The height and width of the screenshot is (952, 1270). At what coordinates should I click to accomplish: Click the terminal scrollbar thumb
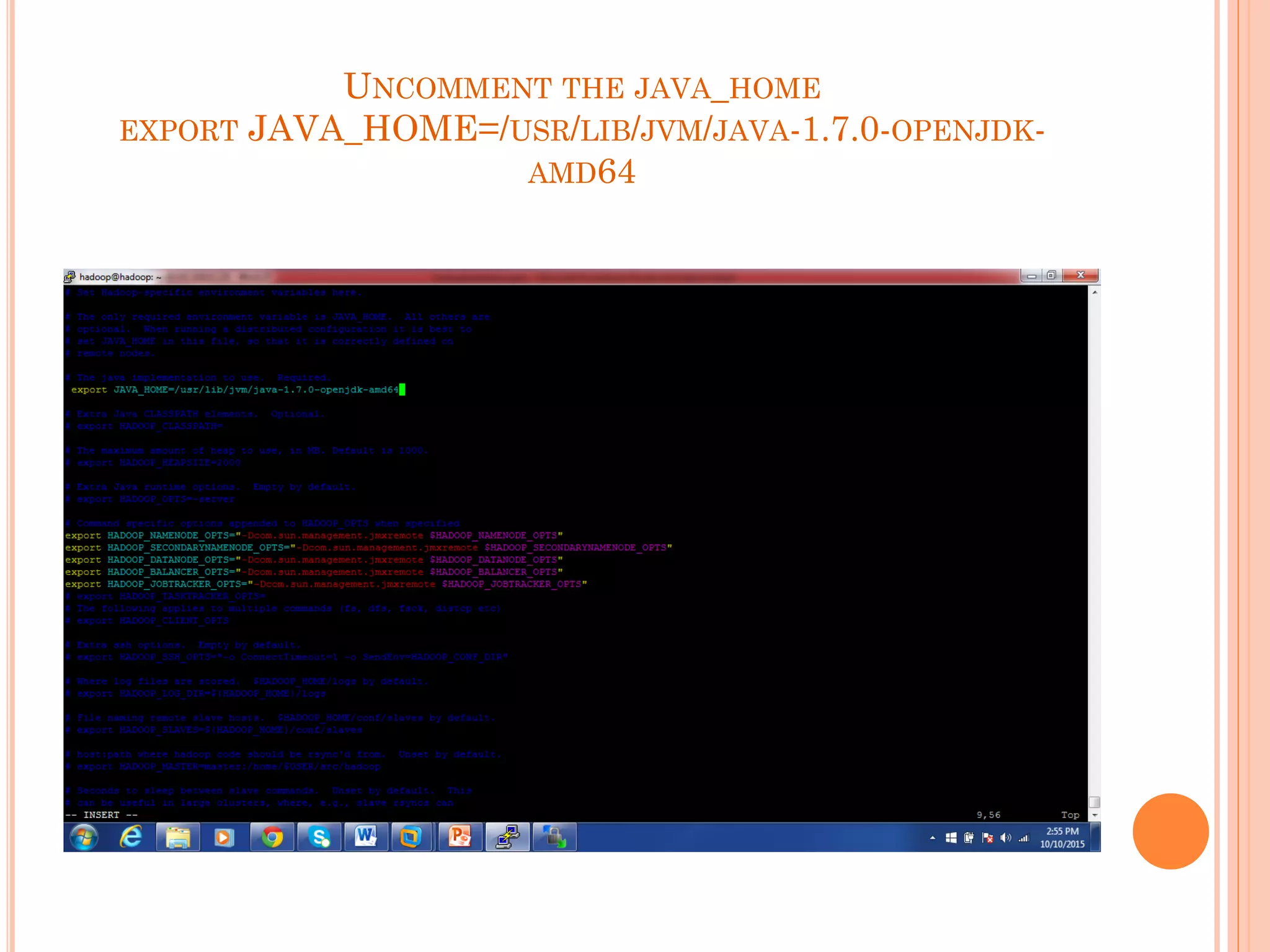point(1095,803)
